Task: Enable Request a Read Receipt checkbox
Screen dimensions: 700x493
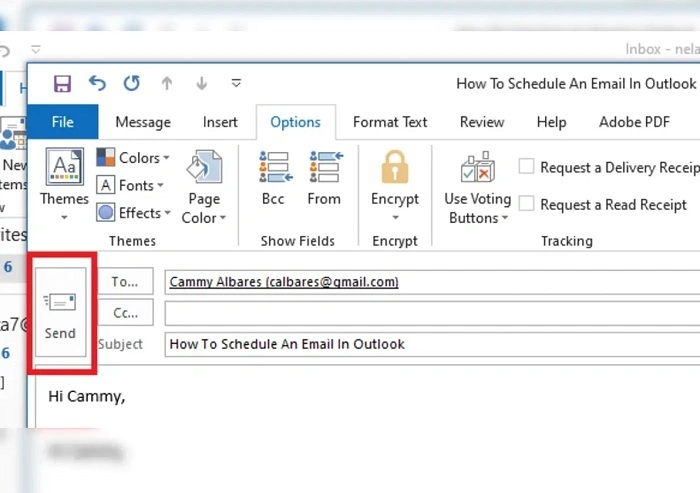Action: point(526,204)
